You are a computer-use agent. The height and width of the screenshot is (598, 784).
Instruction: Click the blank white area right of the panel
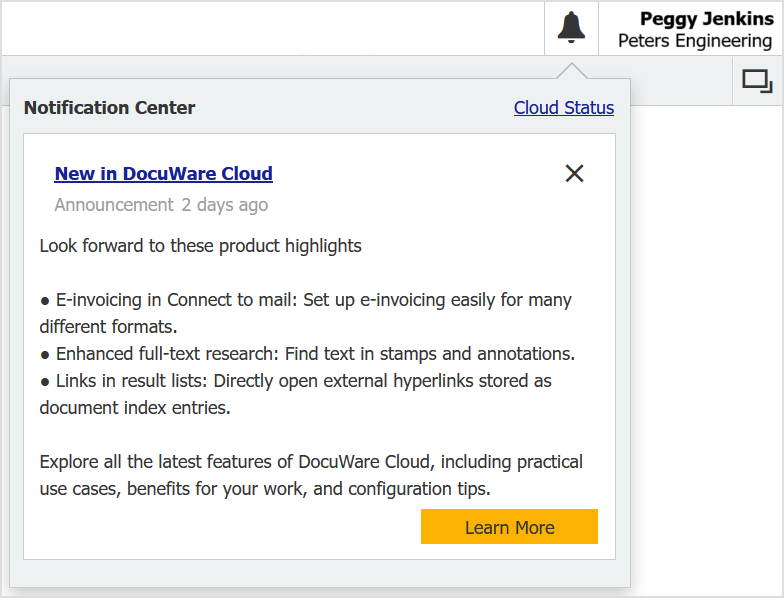pos(707,350)
